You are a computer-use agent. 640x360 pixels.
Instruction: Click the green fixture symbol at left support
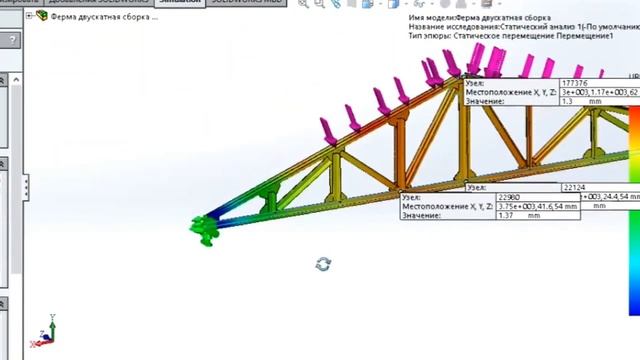(205, 231)
